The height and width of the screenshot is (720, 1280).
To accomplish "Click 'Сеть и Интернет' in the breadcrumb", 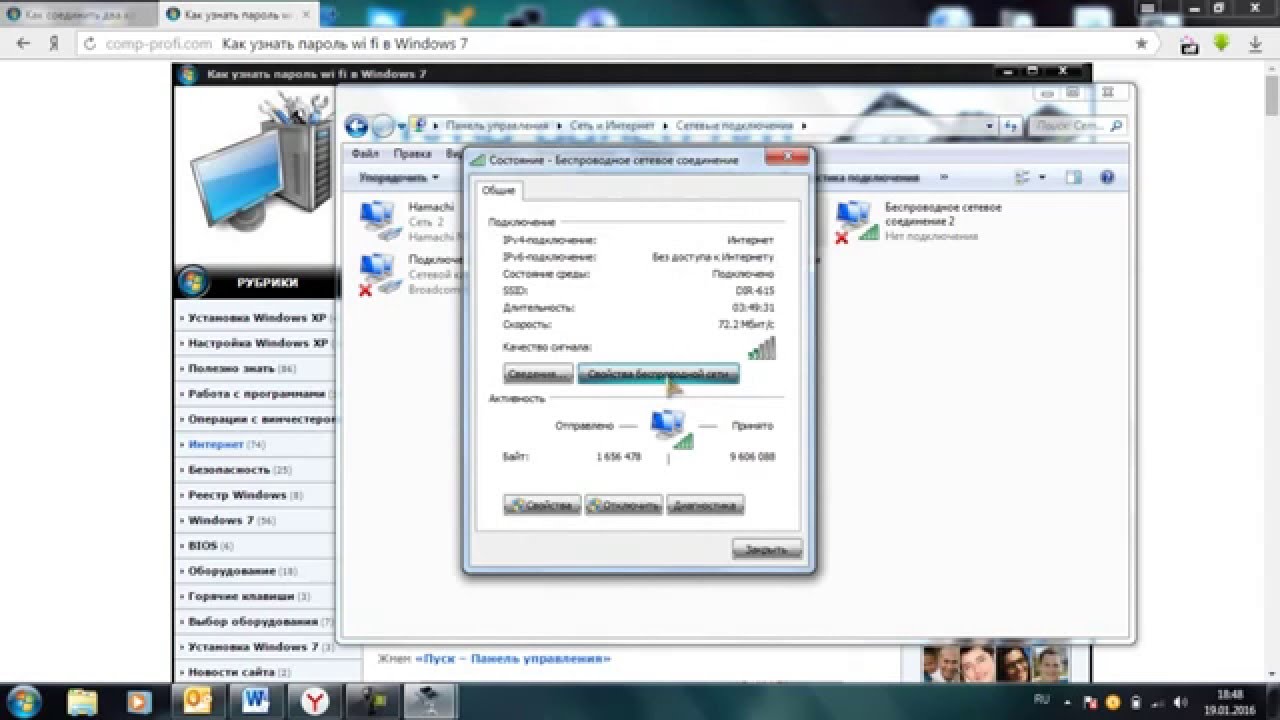I will coord(612,126).
